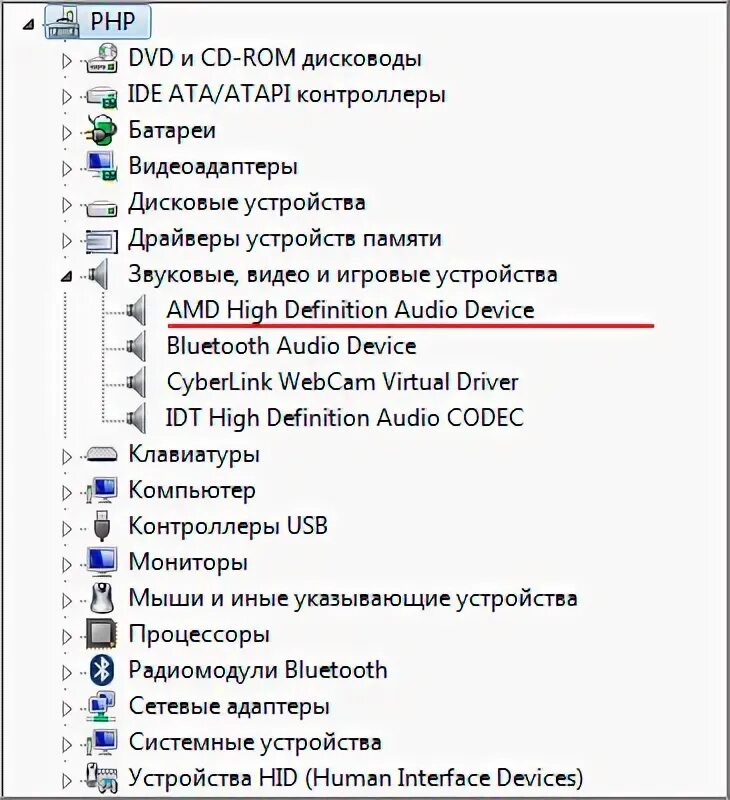Select Устройства HID (Human Interface Devices) label

355,778
